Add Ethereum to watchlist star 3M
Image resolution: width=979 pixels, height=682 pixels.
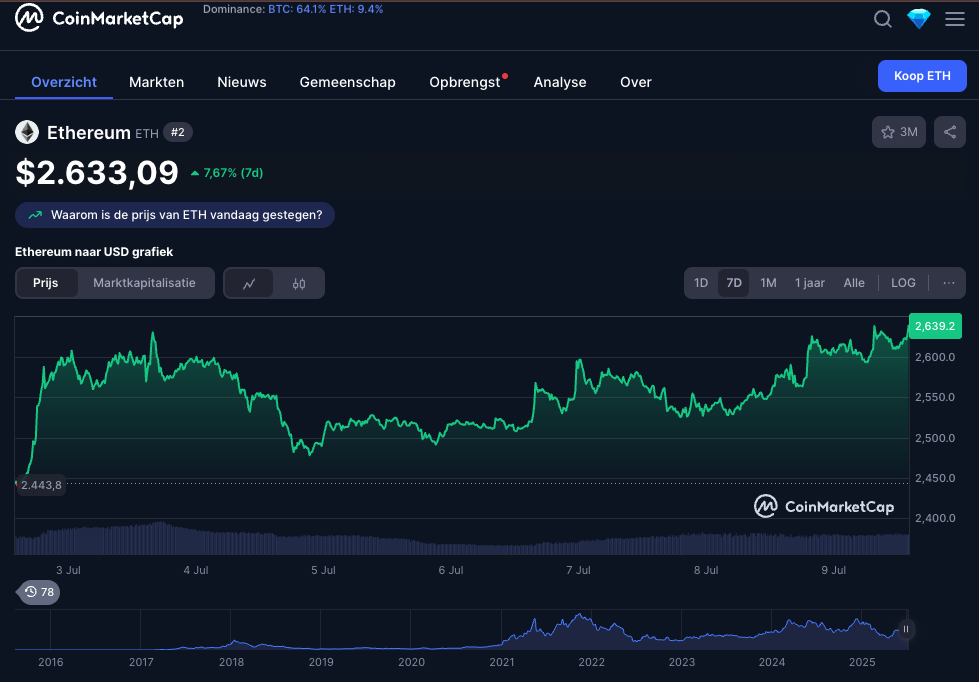(898, 132)
